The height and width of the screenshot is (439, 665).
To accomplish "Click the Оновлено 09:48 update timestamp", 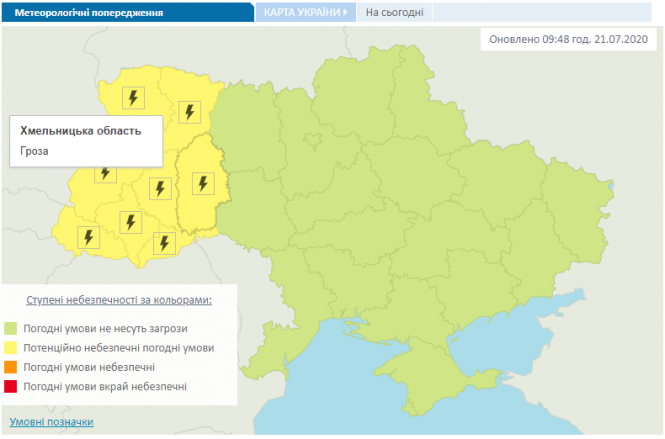I will click(x=567, y=40).
